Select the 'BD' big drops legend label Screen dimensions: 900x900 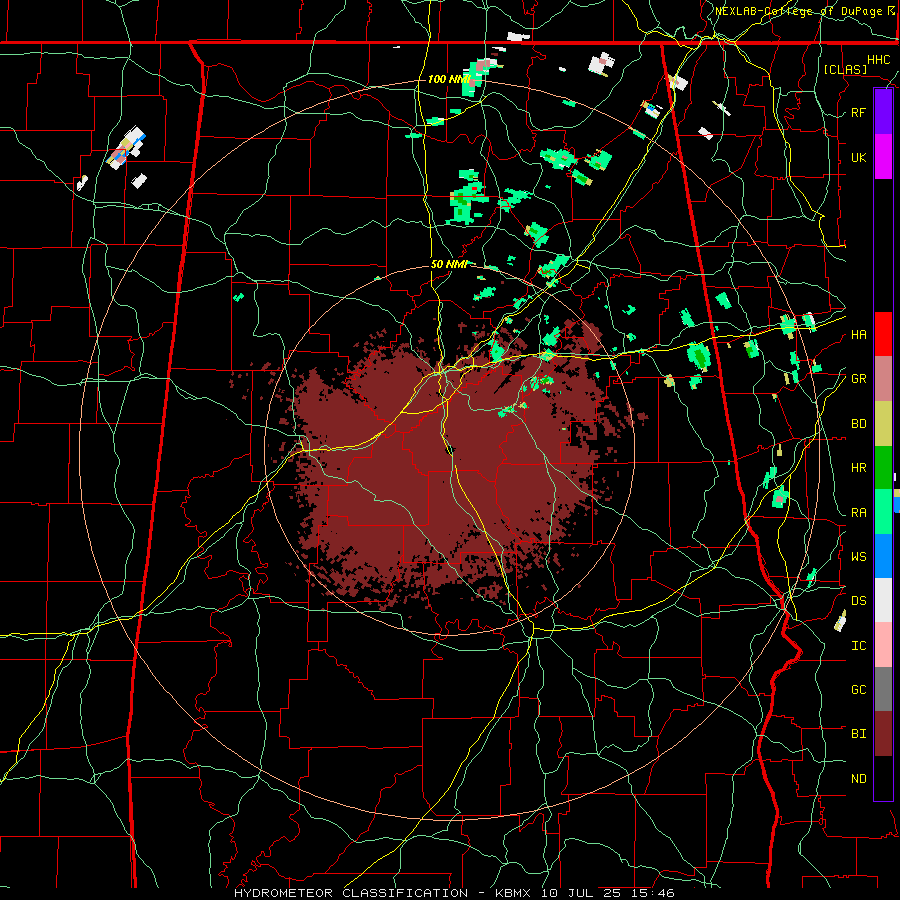(x=859, y=424)
